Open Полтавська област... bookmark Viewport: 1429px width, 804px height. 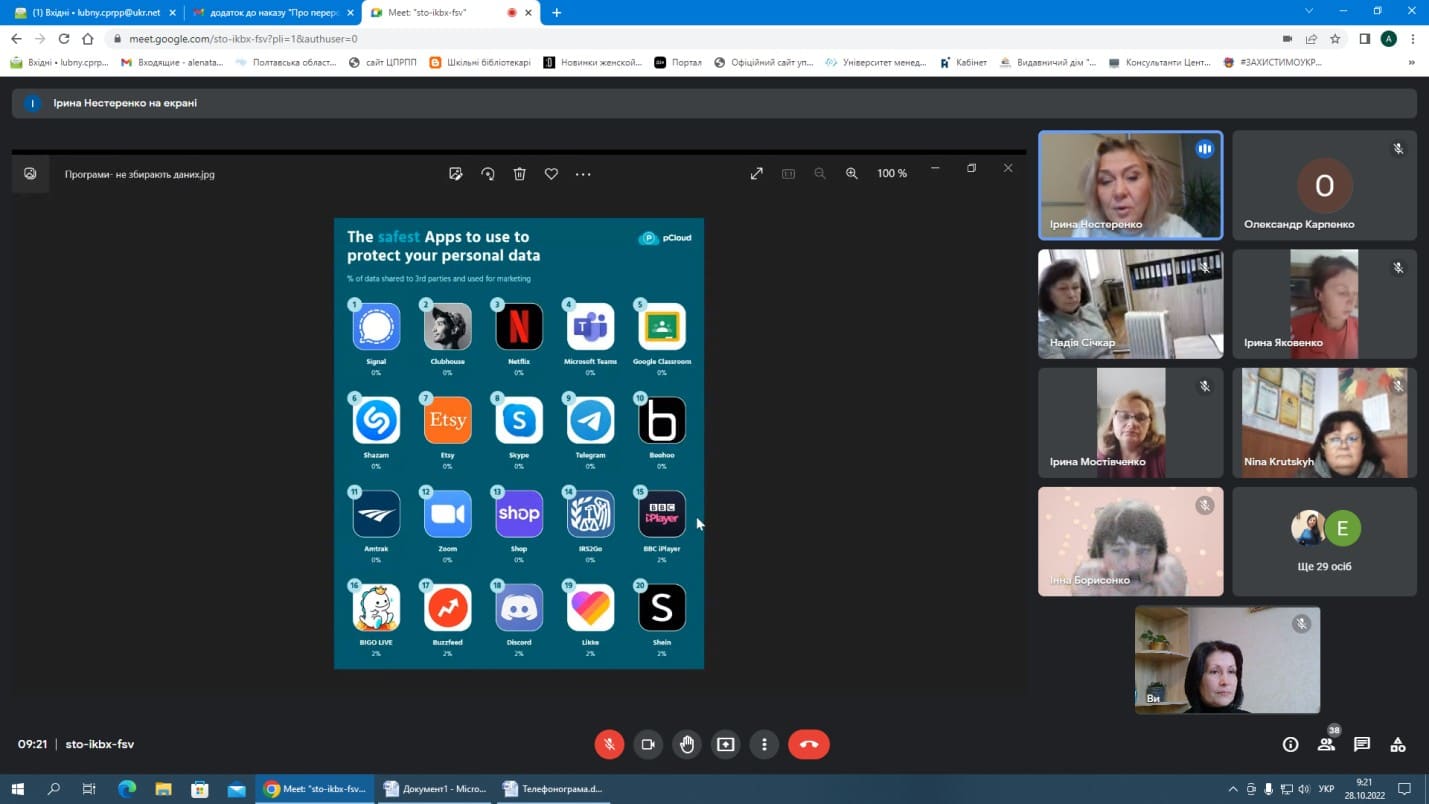[x=286, y=62]
